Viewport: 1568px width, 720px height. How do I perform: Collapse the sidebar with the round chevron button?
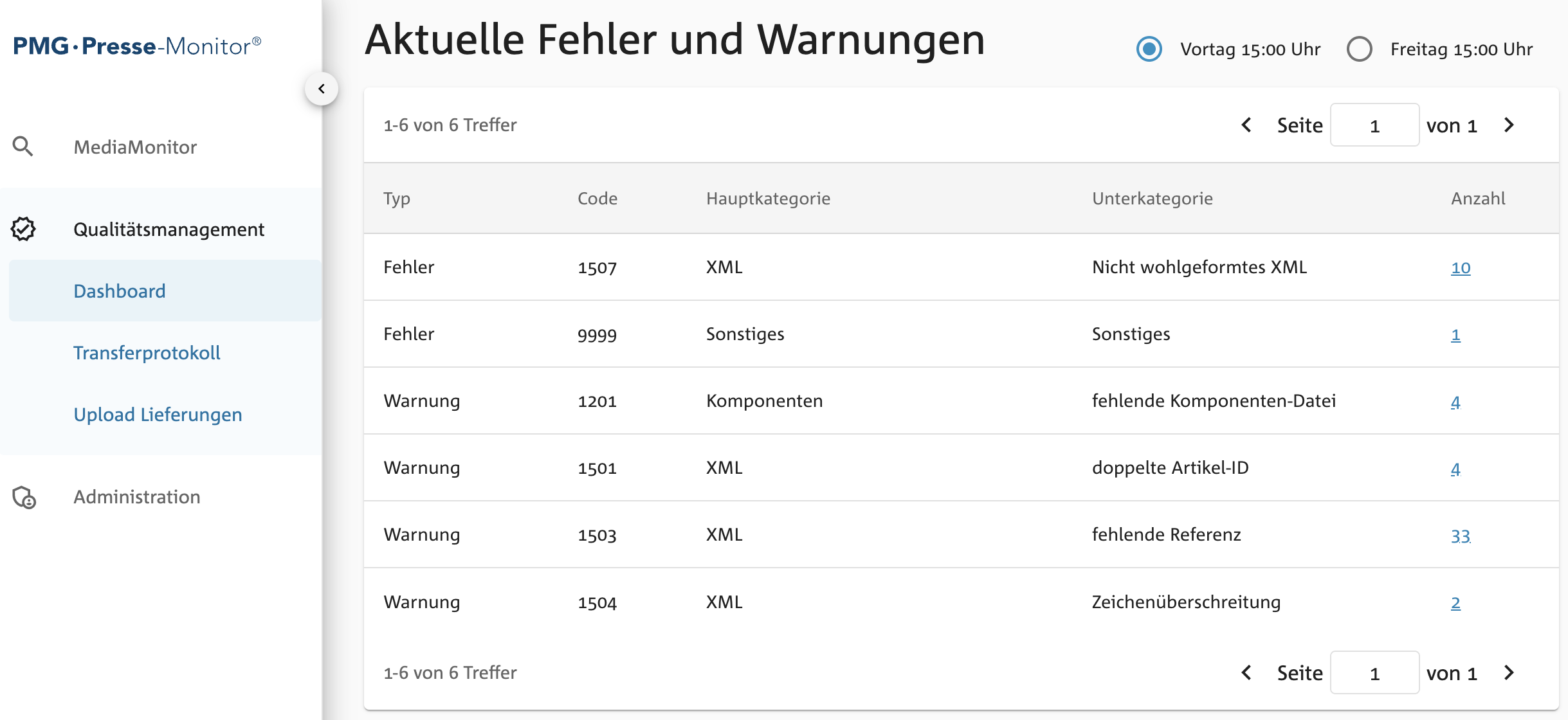point(322,89)
